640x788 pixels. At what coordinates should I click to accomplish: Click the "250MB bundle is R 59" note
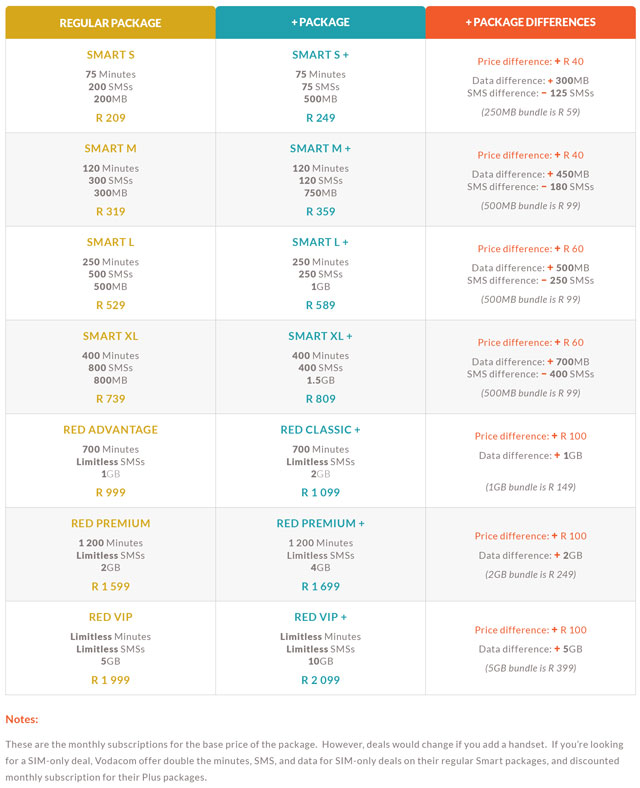pos(530,112)
